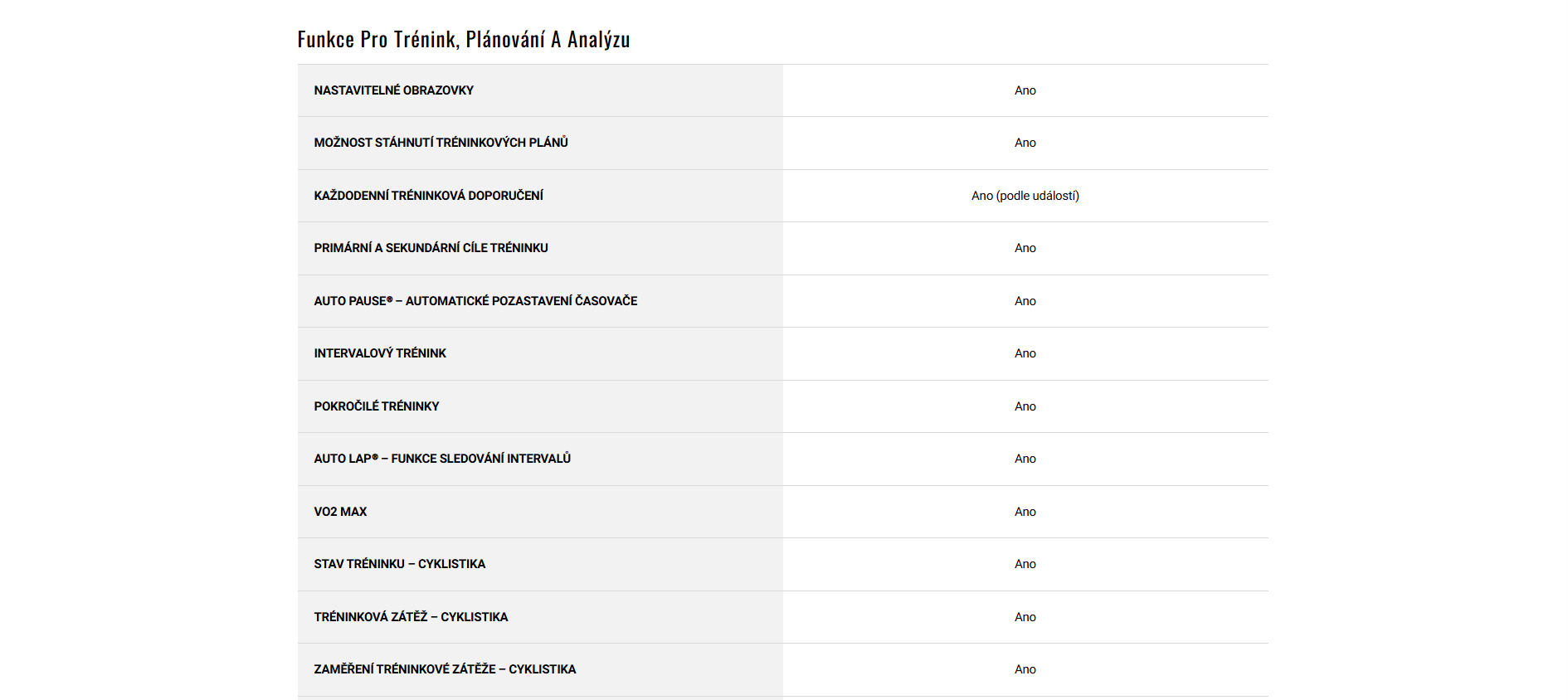Image resolution: width=1568 pixels, height=700 pixels.
Task: Select the Auto Pause row label
Action: click(475, 301)
